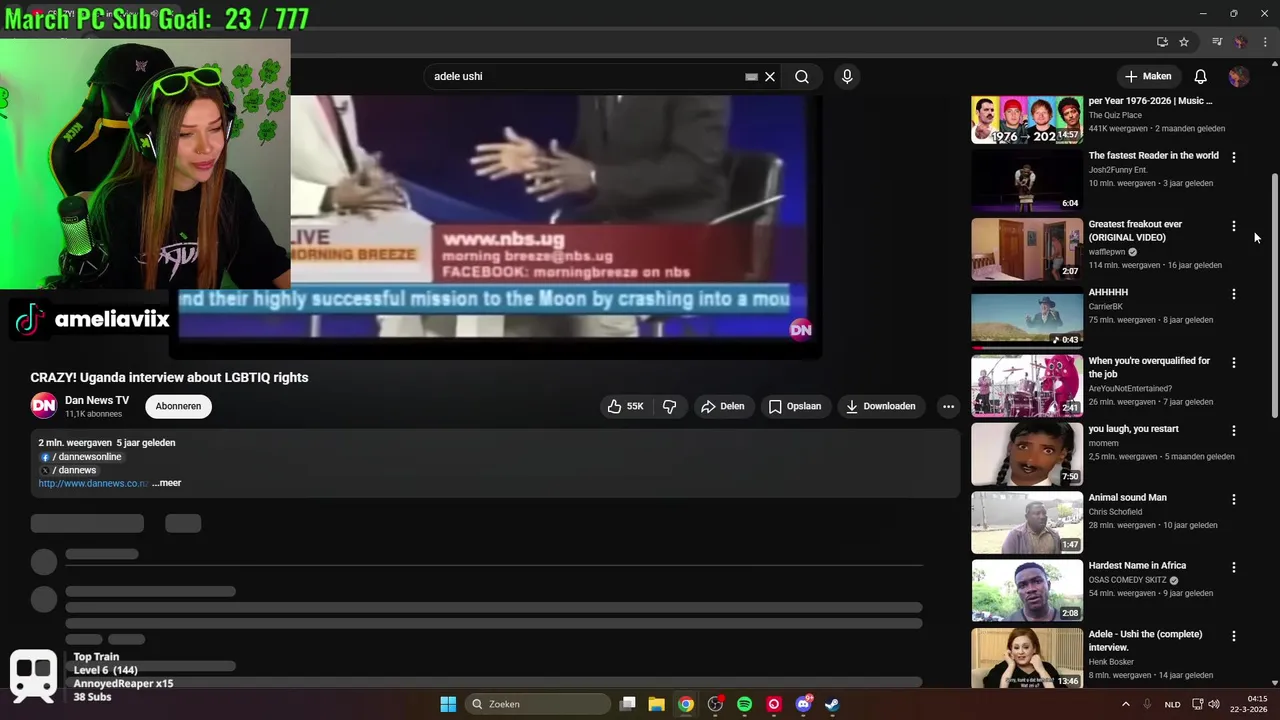Open Greatest freakout ever video thumbnail
Viewport: 1280px width, 720px height.
[x=1027, y=249]
